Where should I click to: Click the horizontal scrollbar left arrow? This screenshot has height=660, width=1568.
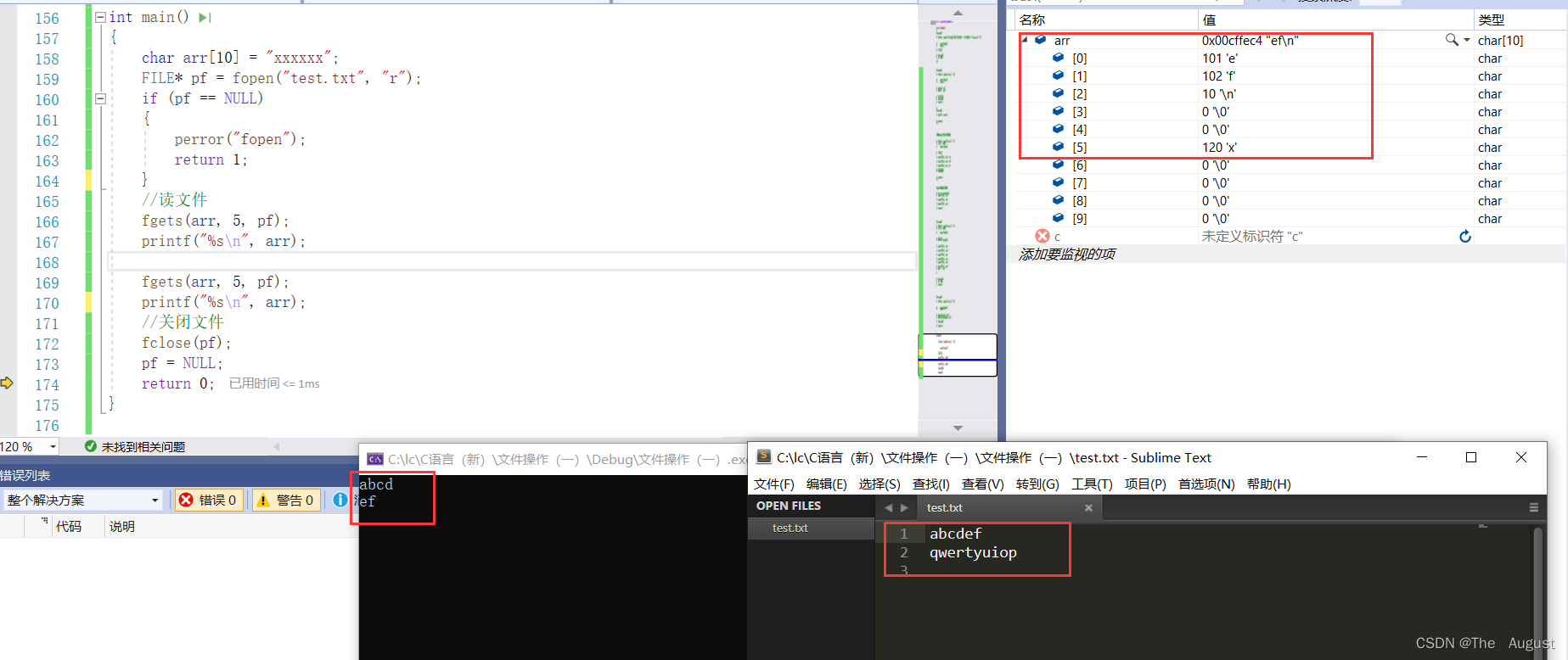click(x=277, y=446)
